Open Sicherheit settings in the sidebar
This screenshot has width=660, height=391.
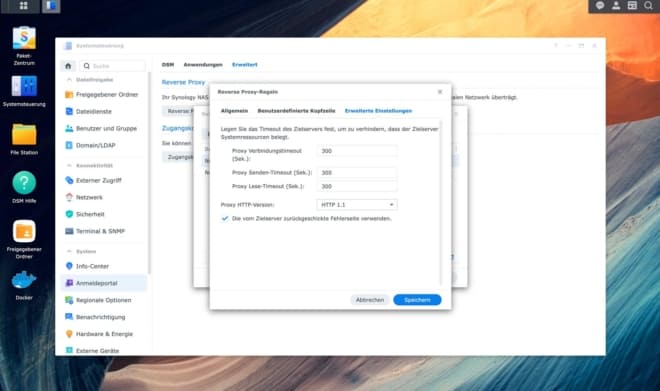tap(104, 214)
